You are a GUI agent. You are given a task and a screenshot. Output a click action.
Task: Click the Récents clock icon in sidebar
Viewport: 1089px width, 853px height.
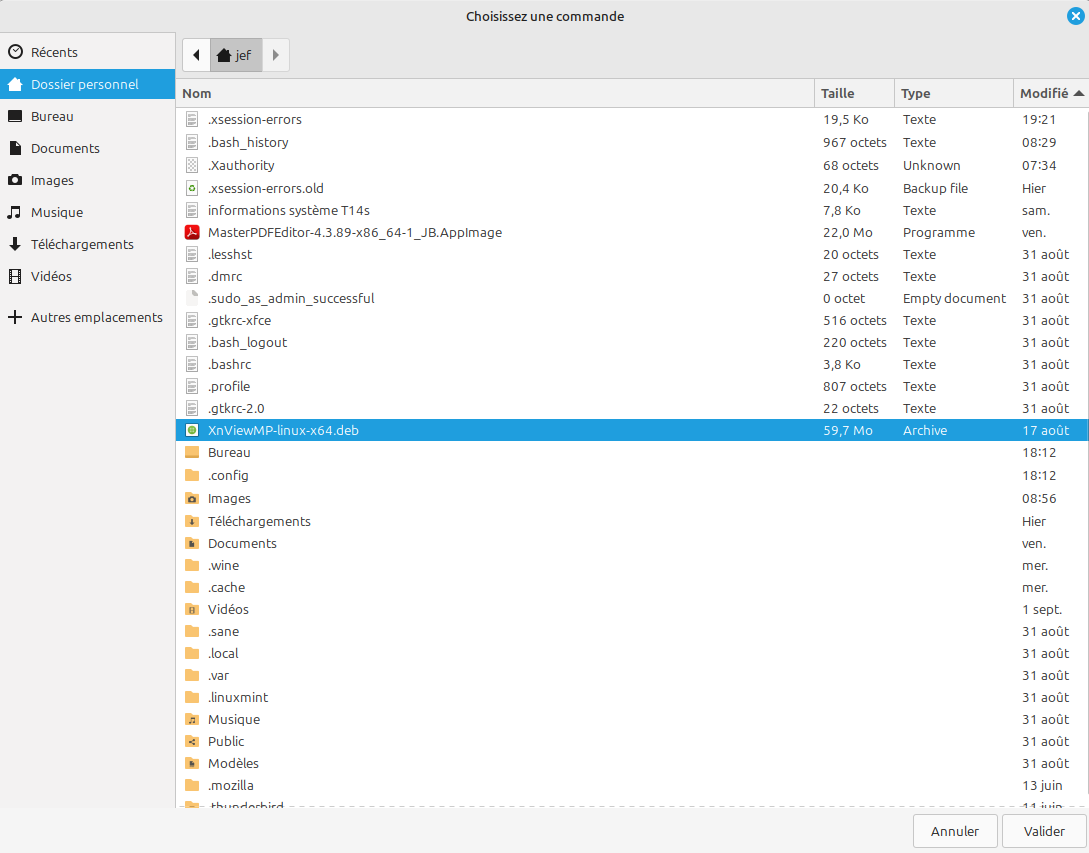click(15, 52)
